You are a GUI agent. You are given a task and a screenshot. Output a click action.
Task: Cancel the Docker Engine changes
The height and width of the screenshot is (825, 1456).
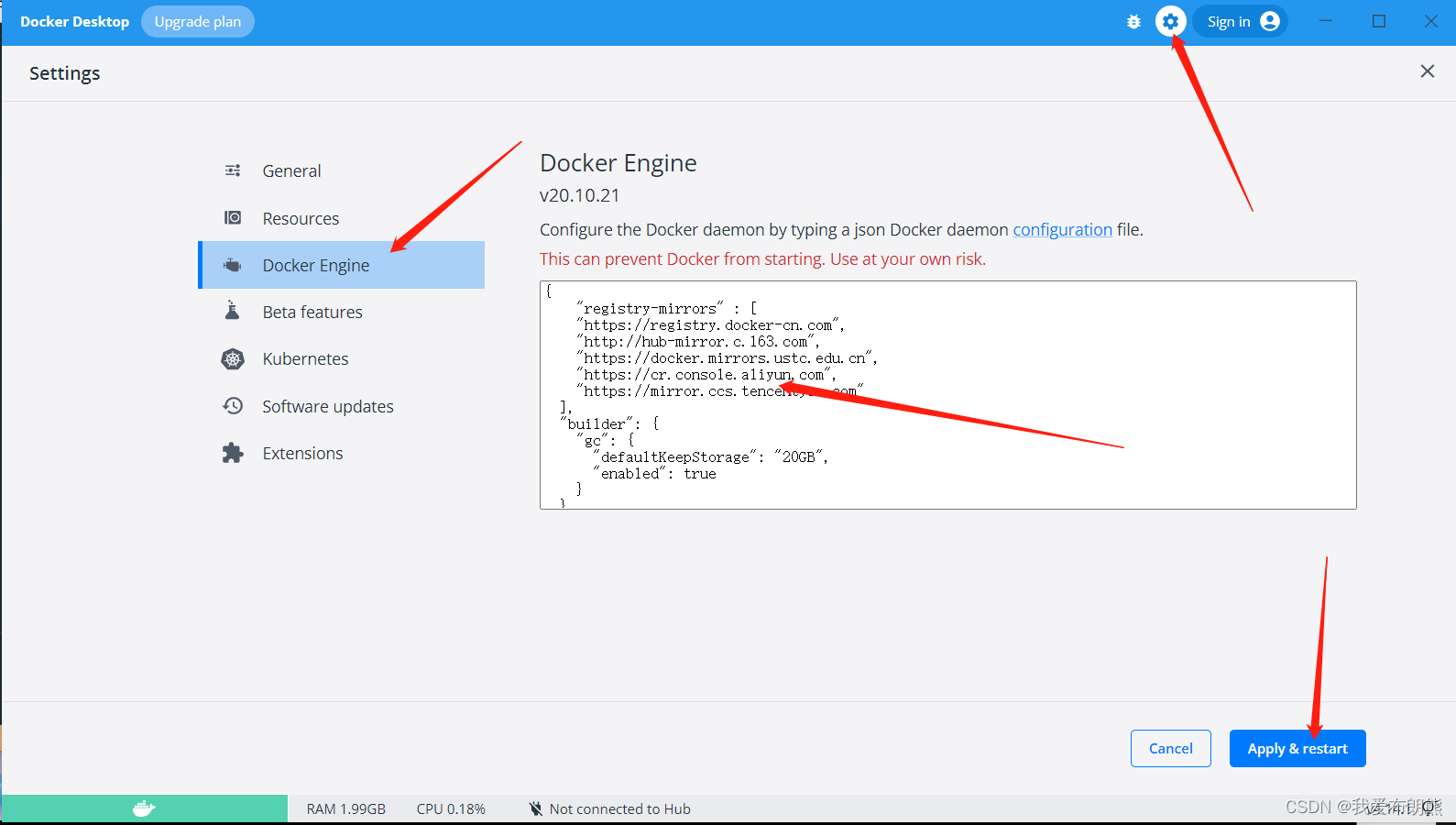(1171, 748)
